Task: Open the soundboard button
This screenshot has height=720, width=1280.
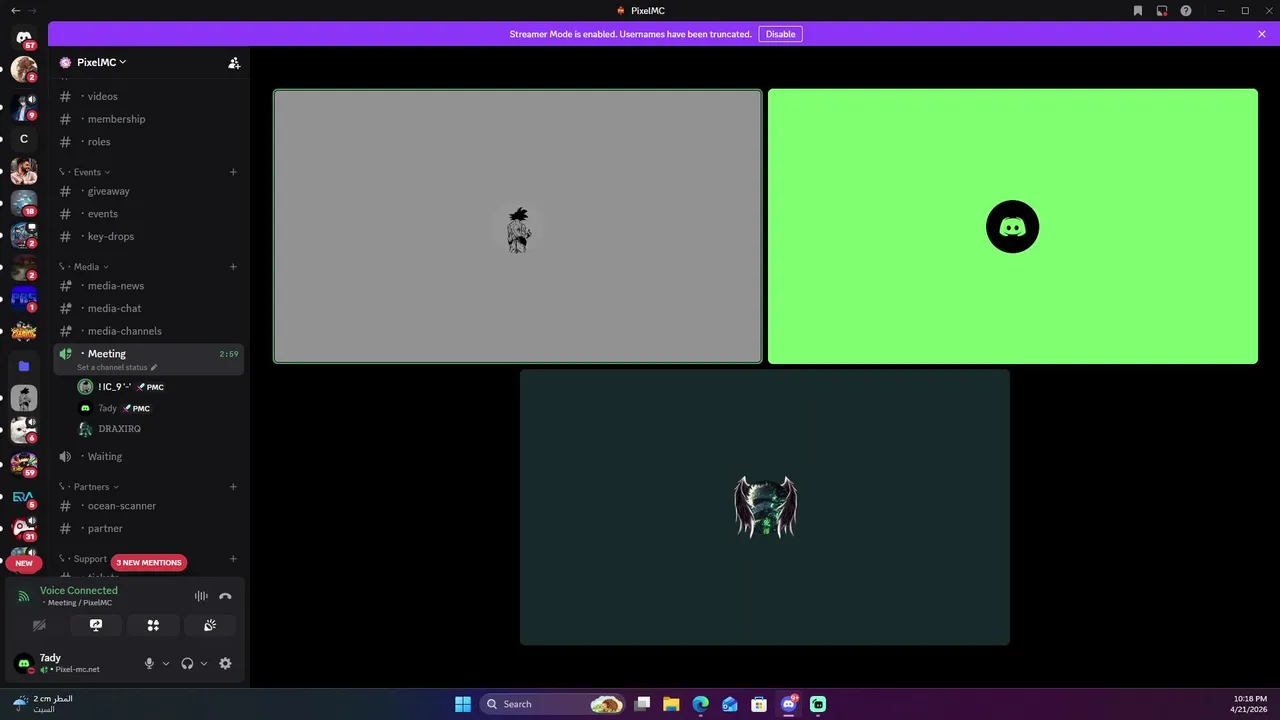Action: click(210, 625)
